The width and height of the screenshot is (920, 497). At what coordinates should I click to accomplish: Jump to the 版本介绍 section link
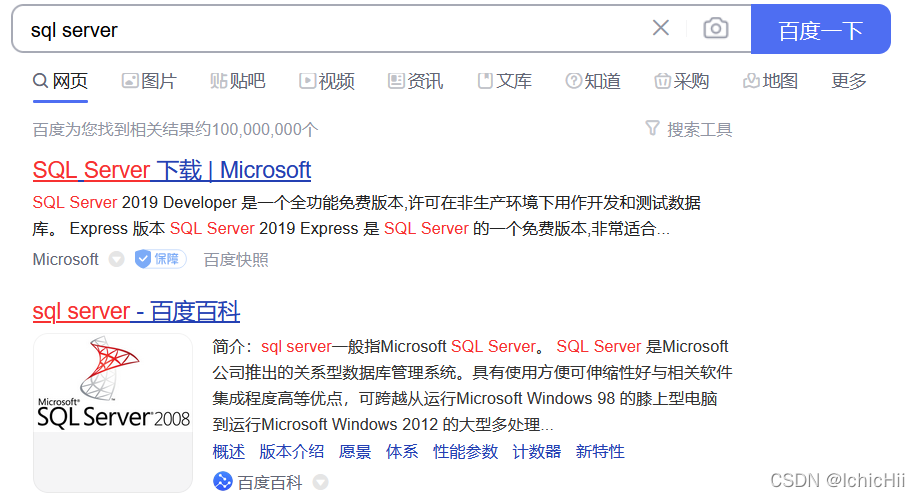click(292, 452)
